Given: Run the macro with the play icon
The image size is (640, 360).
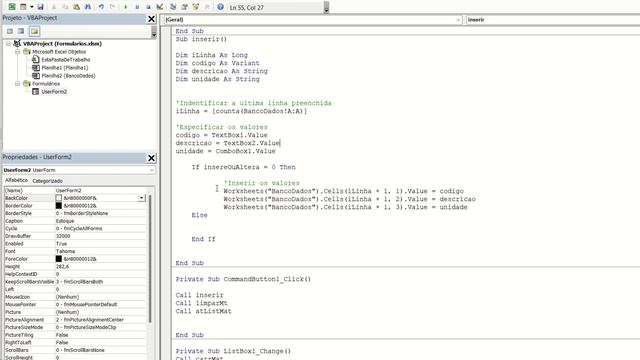Looking at the screenshot, I should (x=125, y=7).
